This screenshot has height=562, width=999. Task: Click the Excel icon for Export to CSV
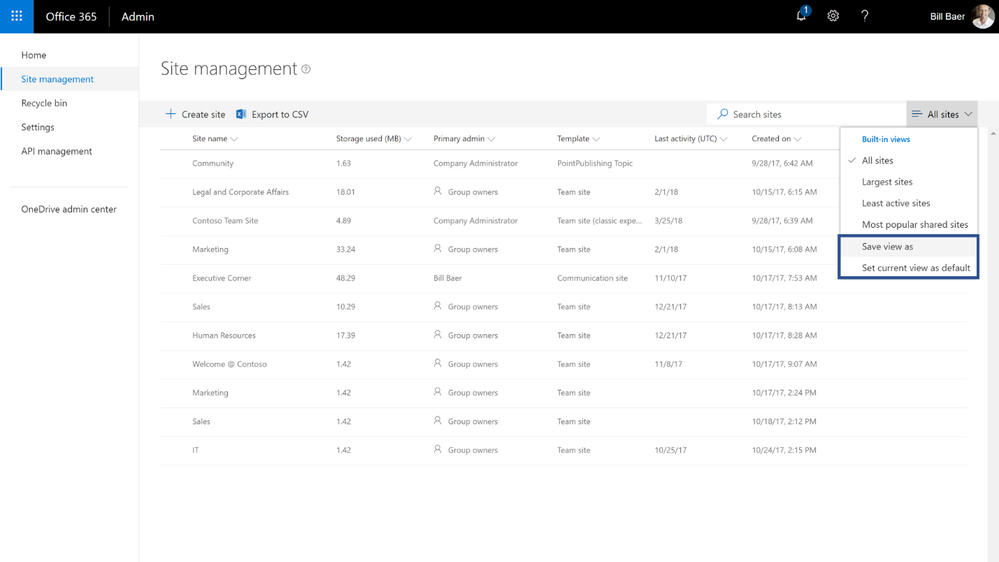tap(241, 114)
